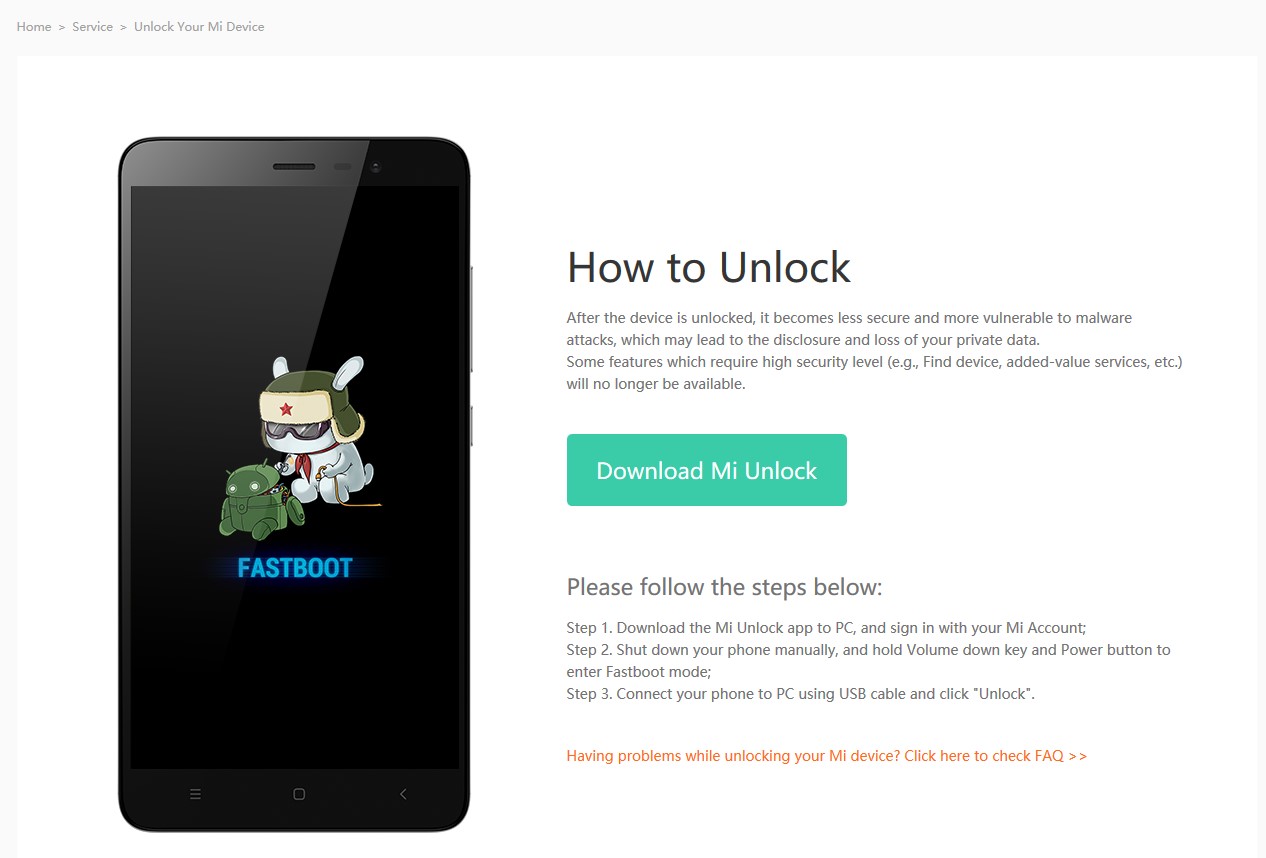This screenshot has height=858, width=1266.
Task: Tap the phone's back arrow icon
Action: (403, 794)
